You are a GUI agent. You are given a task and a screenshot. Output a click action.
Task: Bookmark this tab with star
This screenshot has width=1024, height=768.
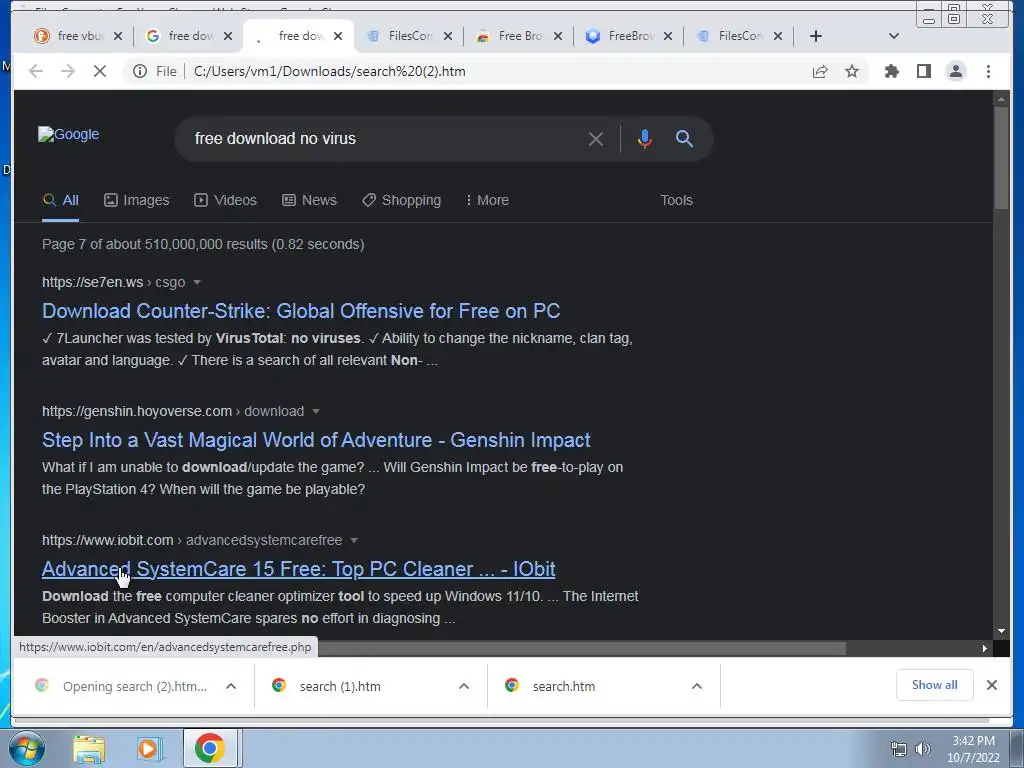[x=852, y=71]
